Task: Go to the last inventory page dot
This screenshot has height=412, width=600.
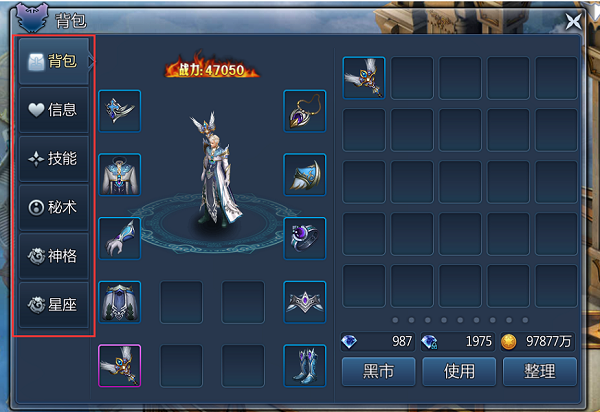Action: click(525, 320)
